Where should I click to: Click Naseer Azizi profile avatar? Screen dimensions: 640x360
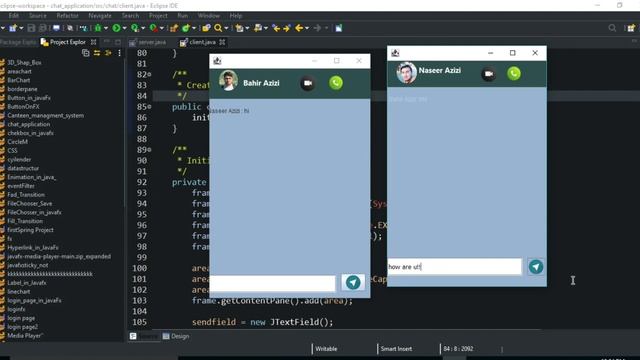coord(407,73)
